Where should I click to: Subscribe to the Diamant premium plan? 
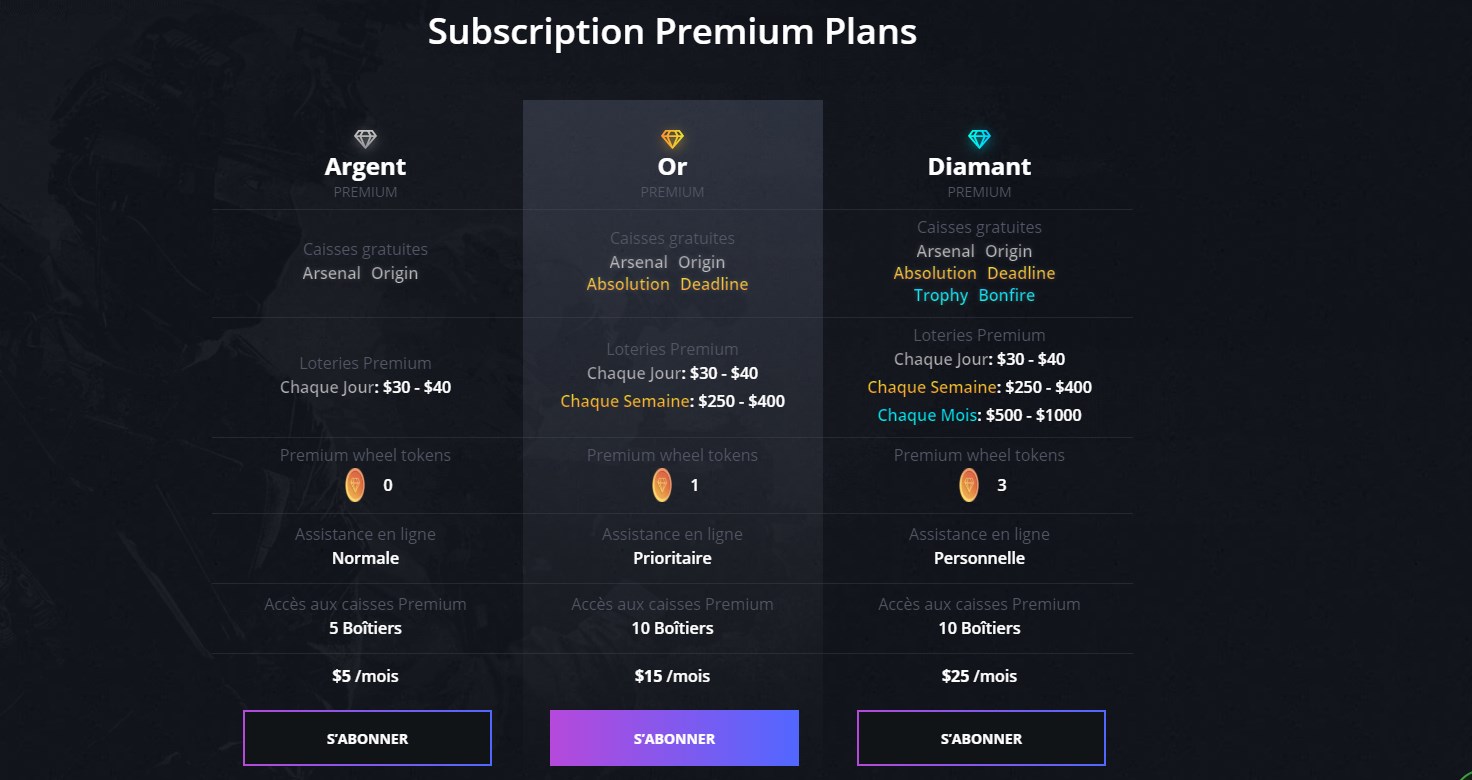981,738
